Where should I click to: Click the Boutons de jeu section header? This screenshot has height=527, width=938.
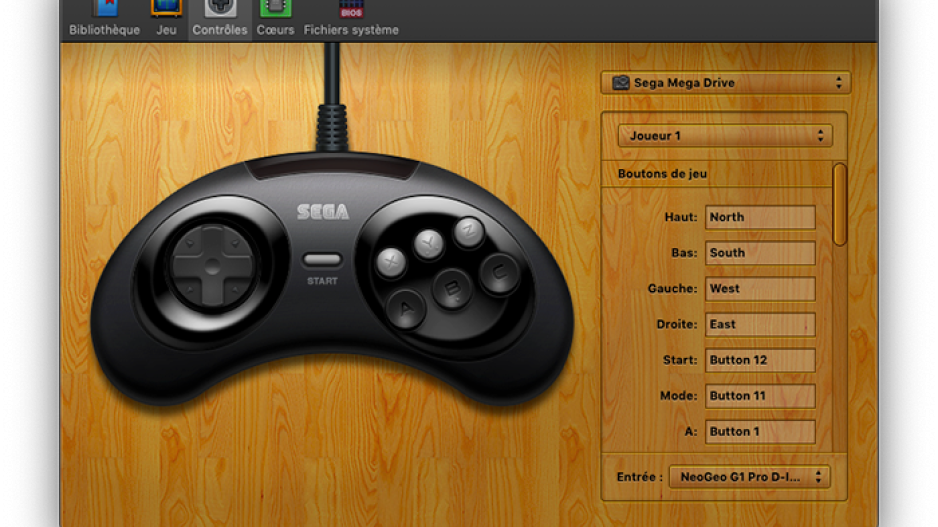(662, 174)
